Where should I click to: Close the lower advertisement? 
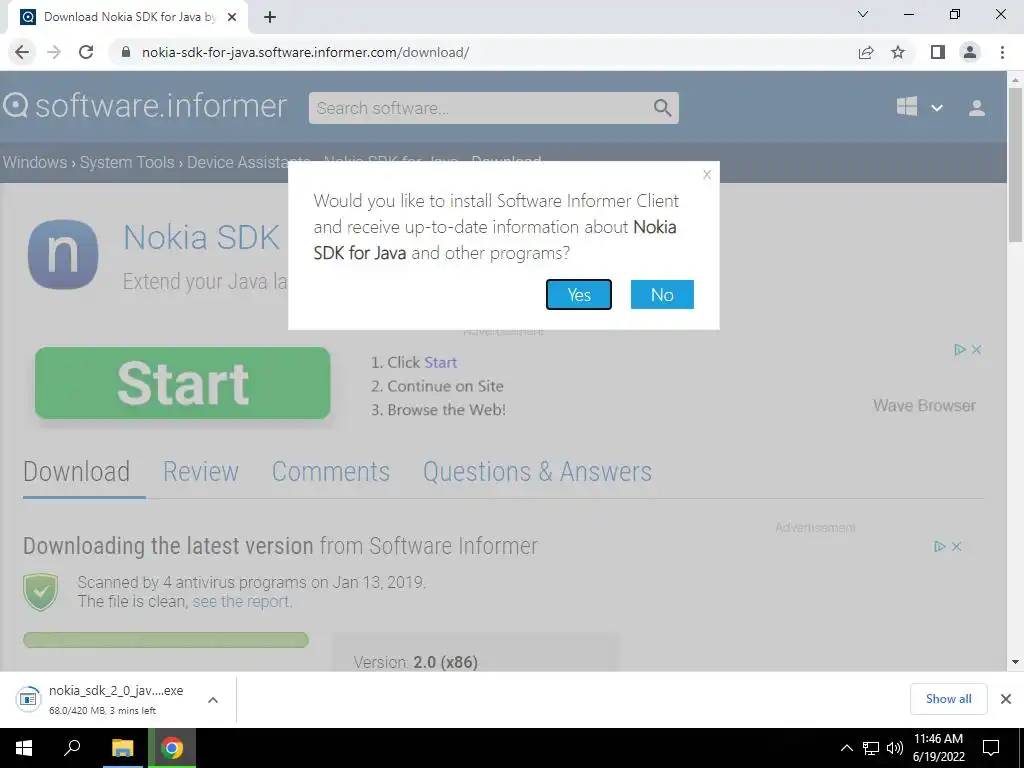click(x=957, y=546)
